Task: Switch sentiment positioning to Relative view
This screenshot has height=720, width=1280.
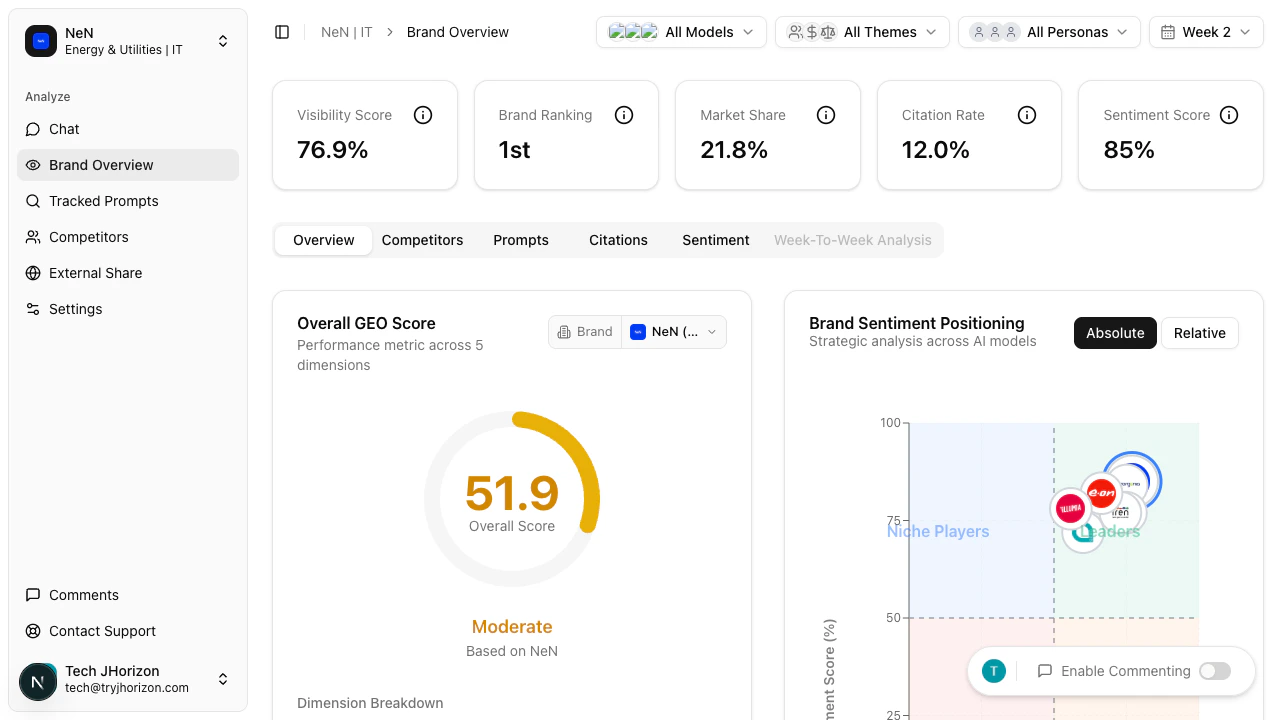Action: pyautogui.click(x=1200, y=333)
